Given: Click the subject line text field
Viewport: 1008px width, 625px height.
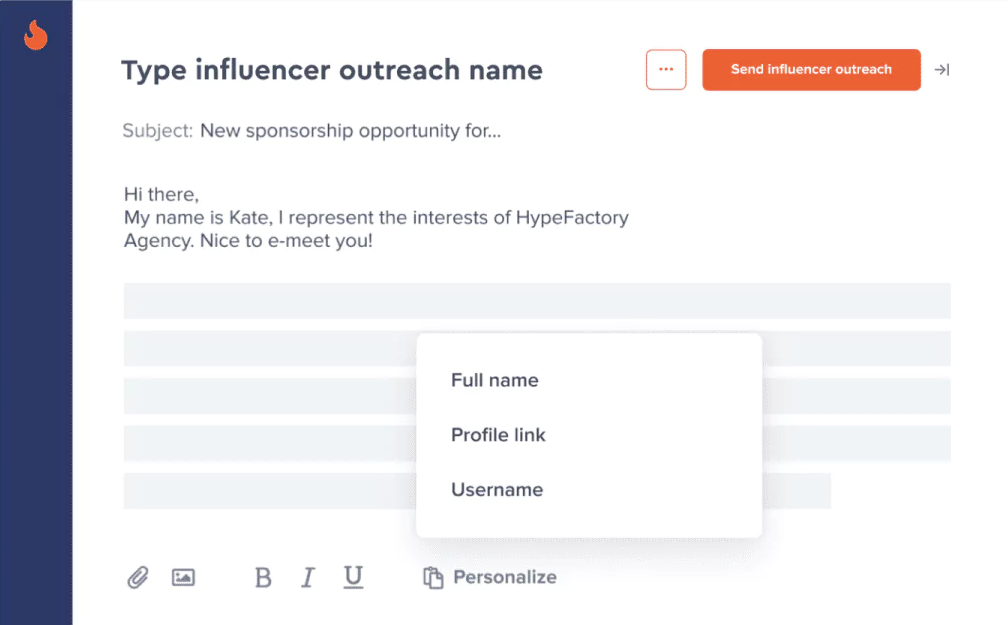Looking at the screenshot, I should [x=351, y=131].
